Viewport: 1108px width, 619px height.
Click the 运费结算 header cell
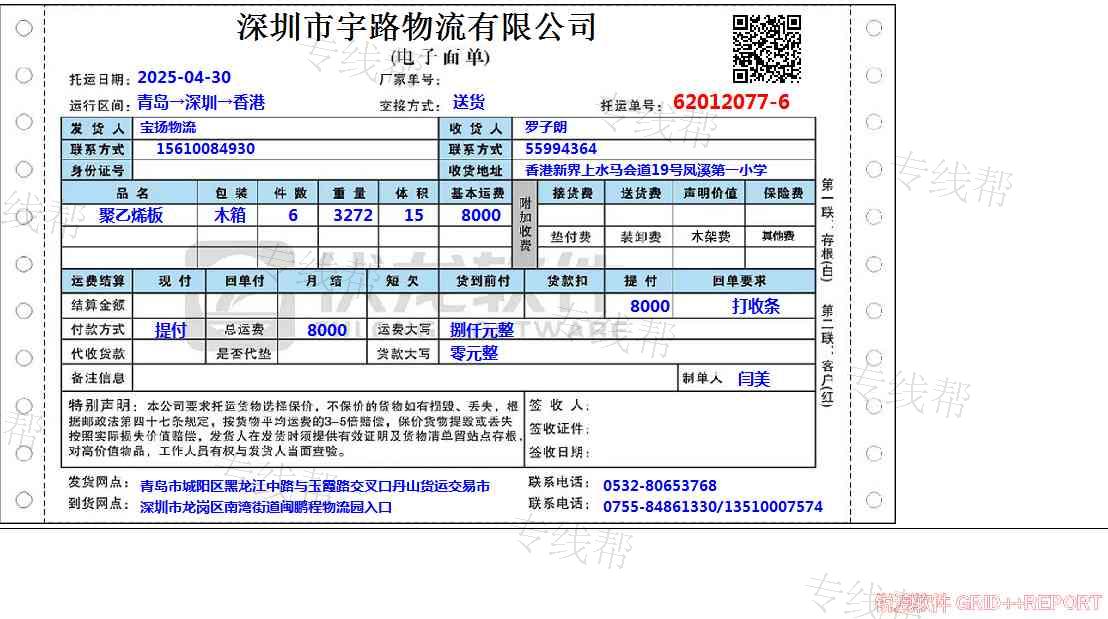click(x=98, y=281)
